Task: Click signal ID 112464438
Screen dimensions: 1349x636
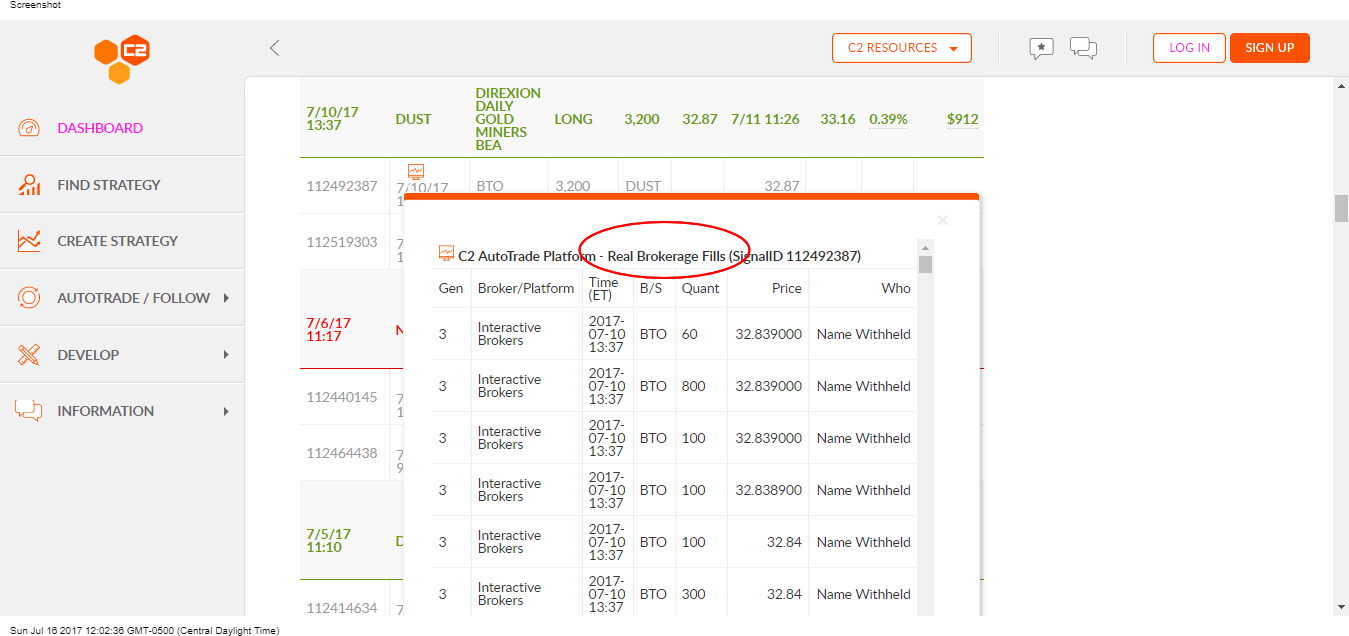Action: (x=342, y=453)
